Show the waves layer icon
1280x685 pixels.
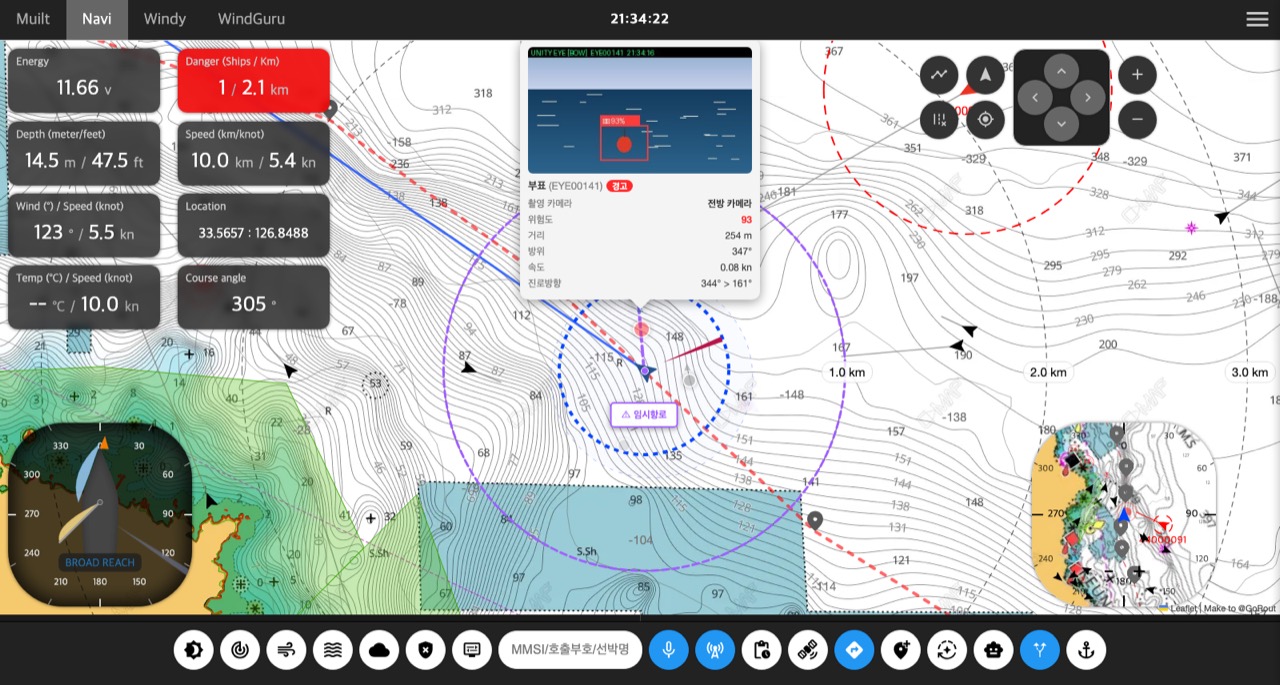pos(333,650)
